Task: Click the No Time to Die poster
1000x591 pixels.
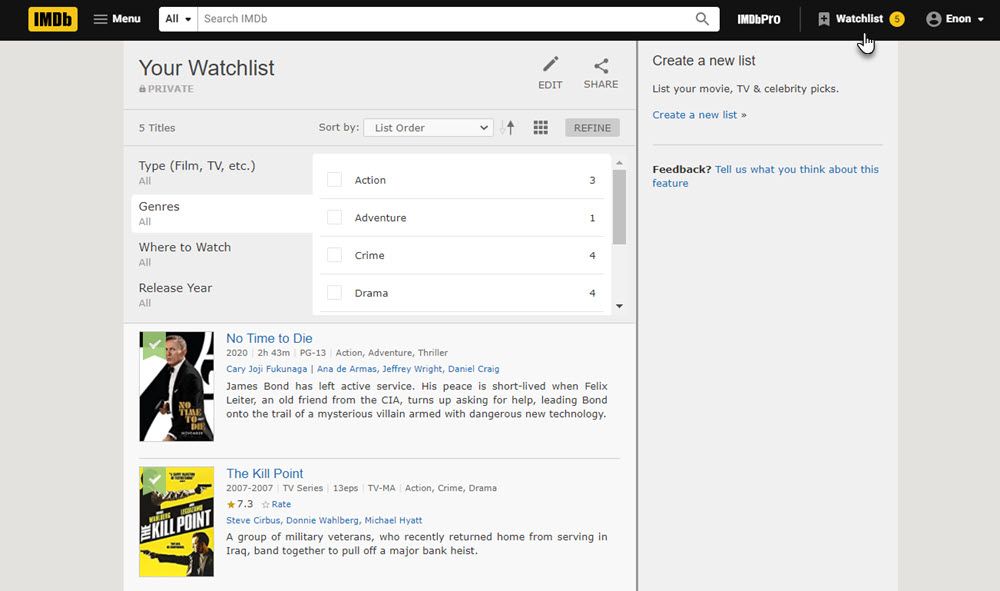Action: [177, 386]
